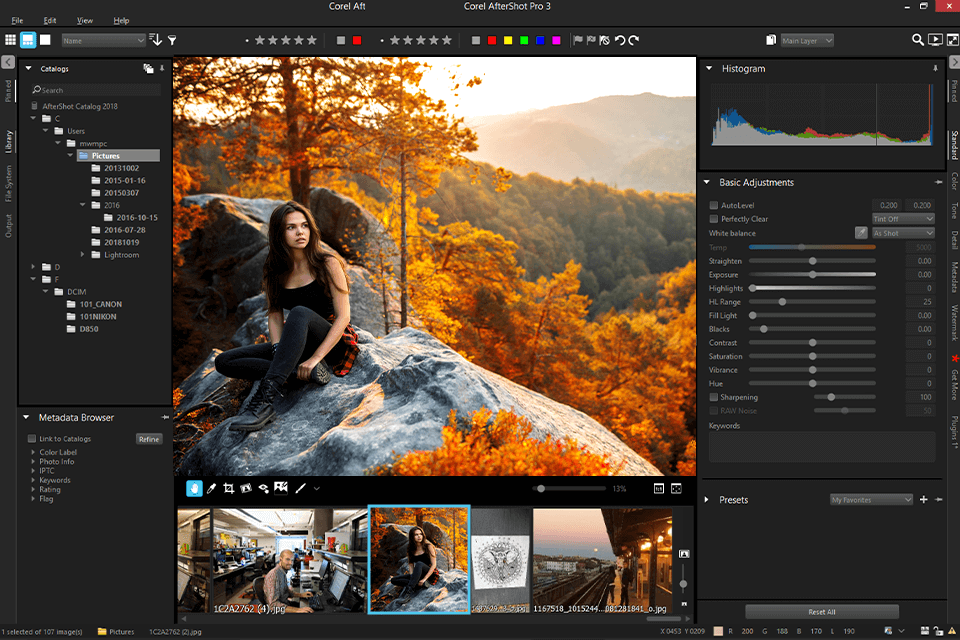Select the red-eye removal tool
Image resolution: width=960 pixels, height=640 pixels.
click(x=263, y=488)
